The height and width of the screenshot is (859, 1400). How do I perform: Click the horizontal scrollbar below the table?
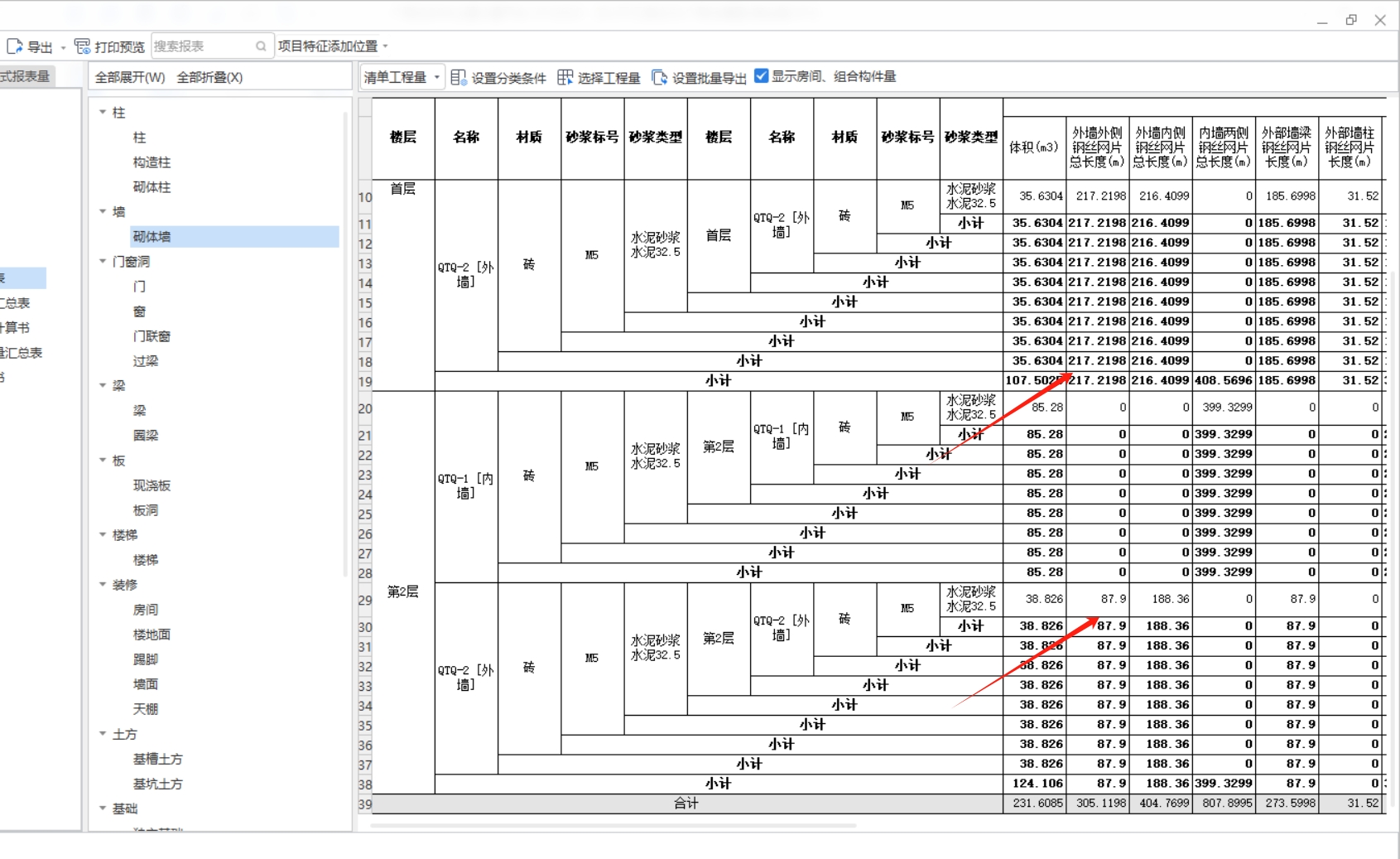click(614, 825)
